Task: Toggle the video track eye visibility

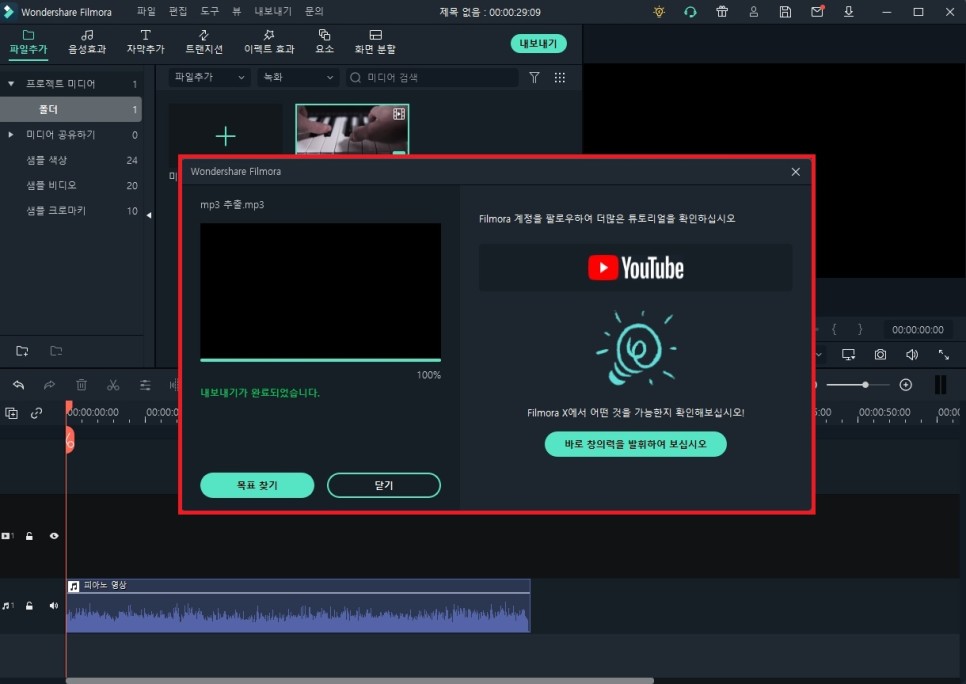Action: [x=54, y=536]
